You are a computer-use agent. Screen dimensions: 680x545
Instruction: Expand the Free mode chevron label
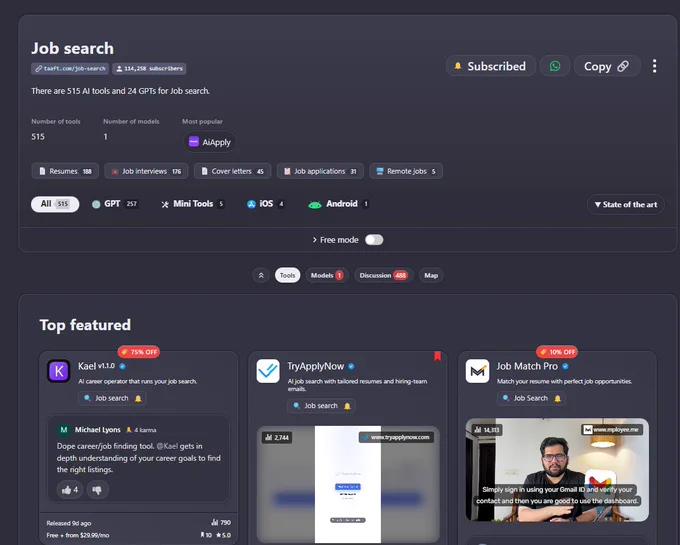(335, 240)
